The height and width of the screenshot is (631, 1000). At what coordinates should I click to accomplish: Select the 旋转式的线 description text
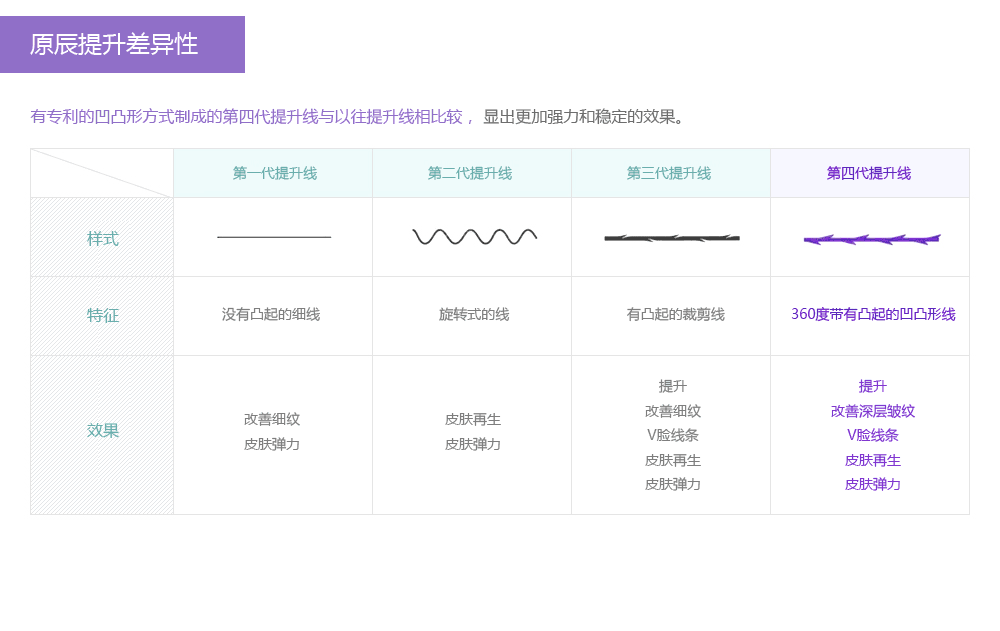[472, 315]
